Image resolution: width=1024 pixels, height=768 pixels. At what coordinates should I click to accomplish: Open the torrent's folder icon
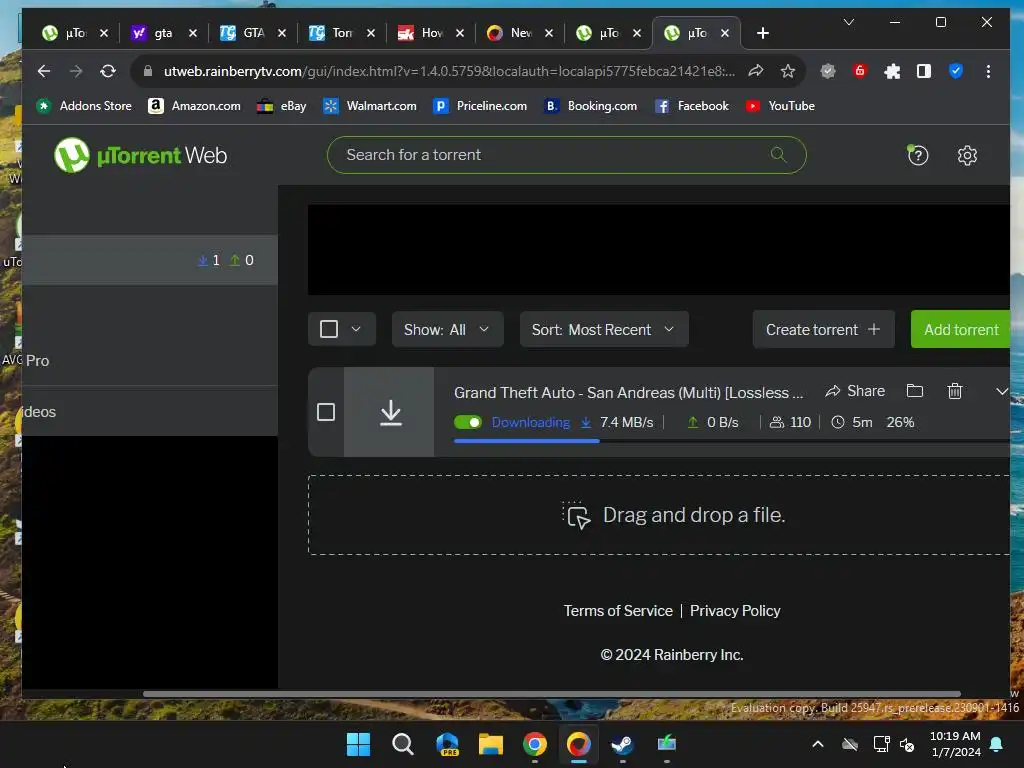pos(915,391)
